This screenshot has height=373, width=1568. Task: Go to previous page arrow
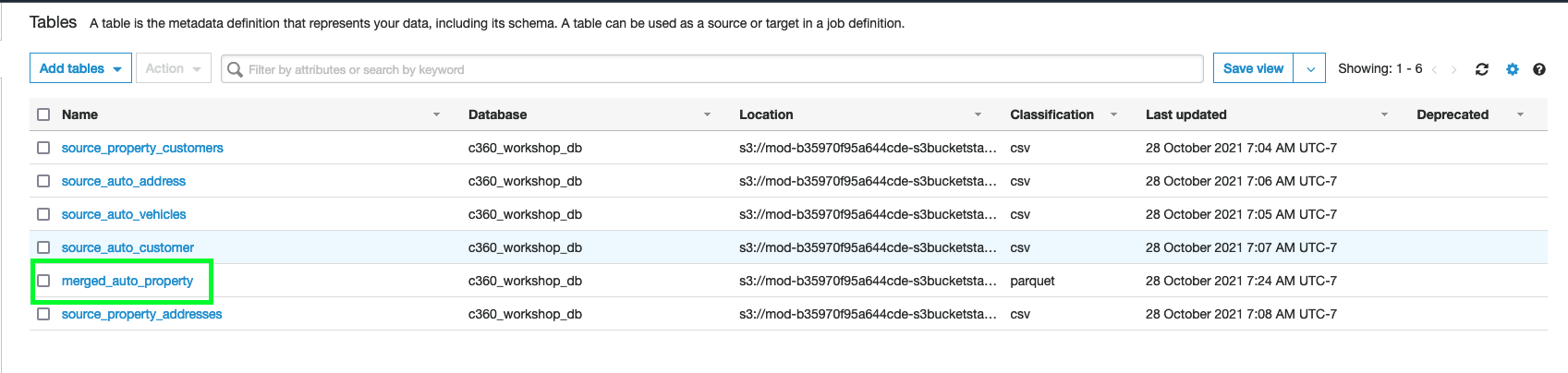pos(1434,69)
